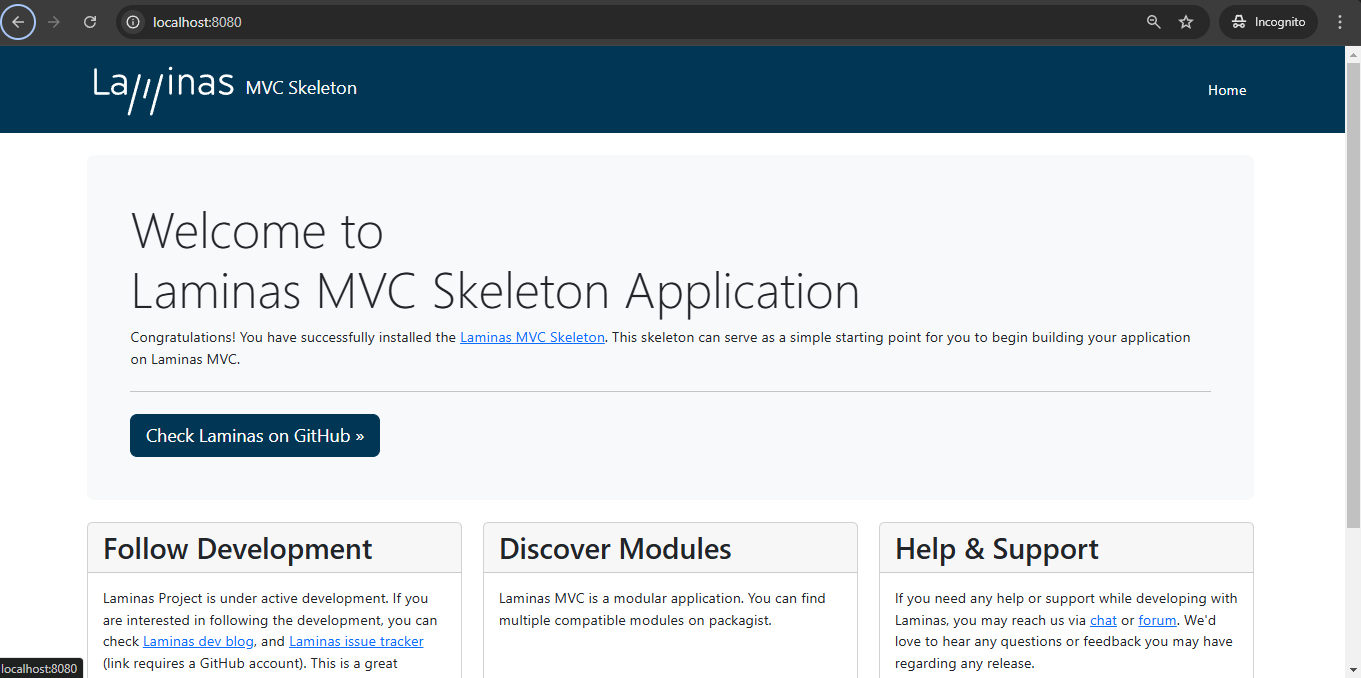Screen dimensions: 1361x678
Task: Click the scrollbar up arrow
Action: [1353, 54]
